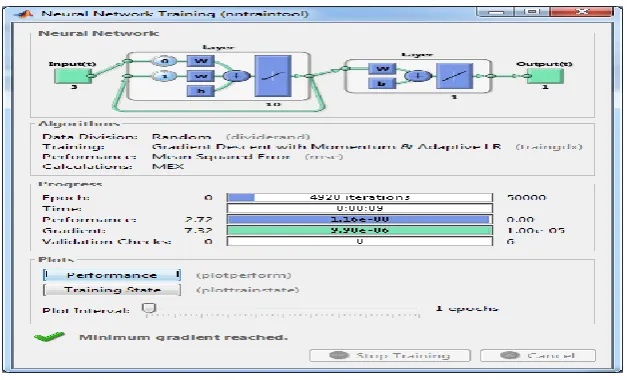The width and height of the screenshot is (631, 380).
Task: Click the performance goal value 0.00
Action: point(520,220)
